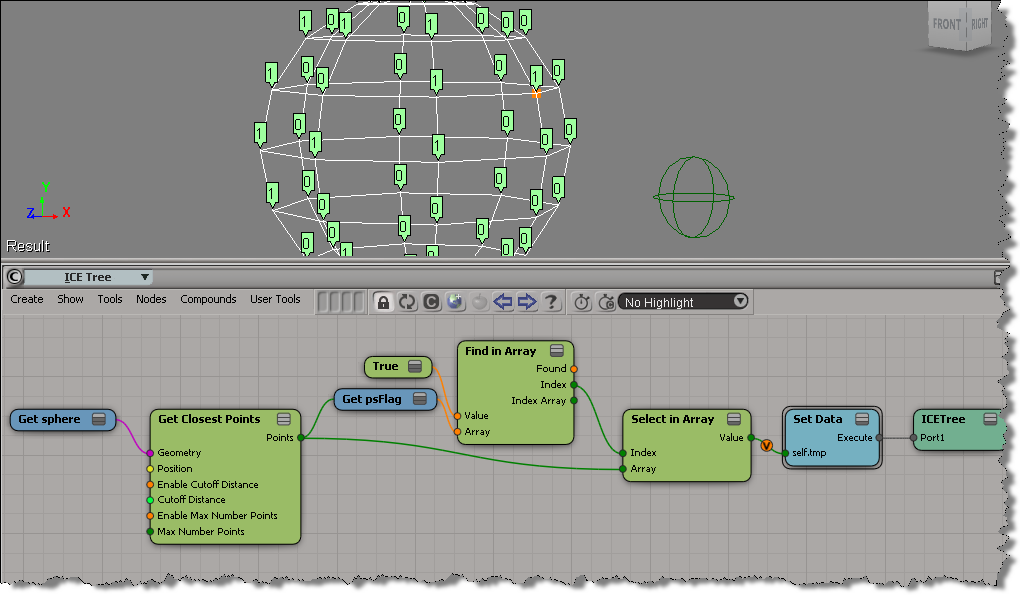Screen dimensions: 1020x595
Task: Go to next view with right arrow
Action: [527, 302]
